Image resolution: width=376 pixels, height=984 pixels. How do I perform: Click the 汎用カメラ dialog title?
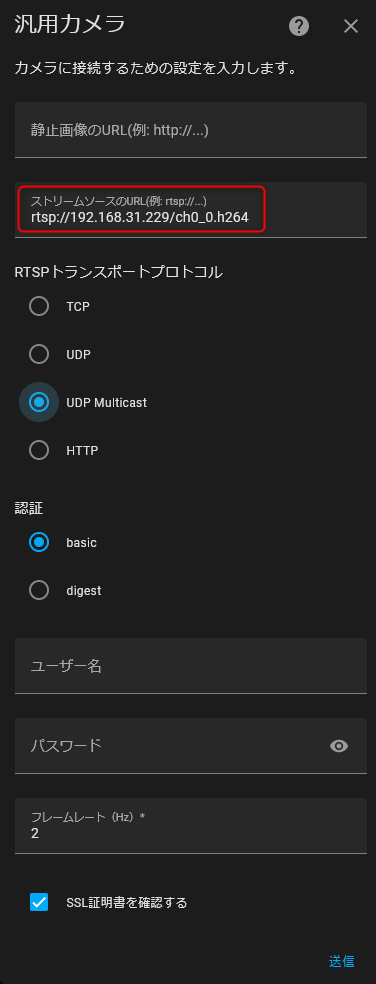click(x=70, y=24)
